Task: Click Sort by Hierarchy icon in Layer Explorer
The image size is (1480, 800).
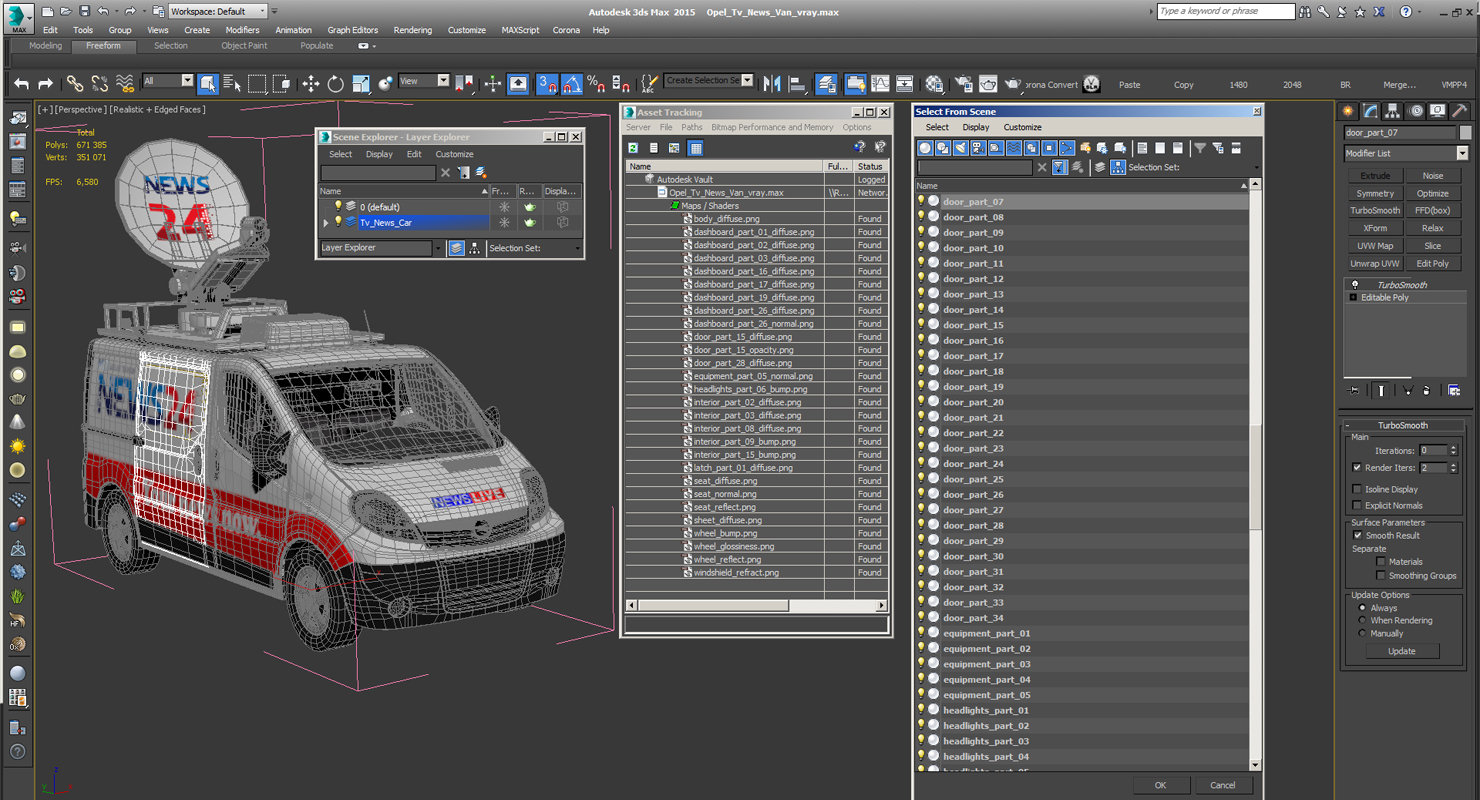Action: pyautogui.click(x=474, y=248)
